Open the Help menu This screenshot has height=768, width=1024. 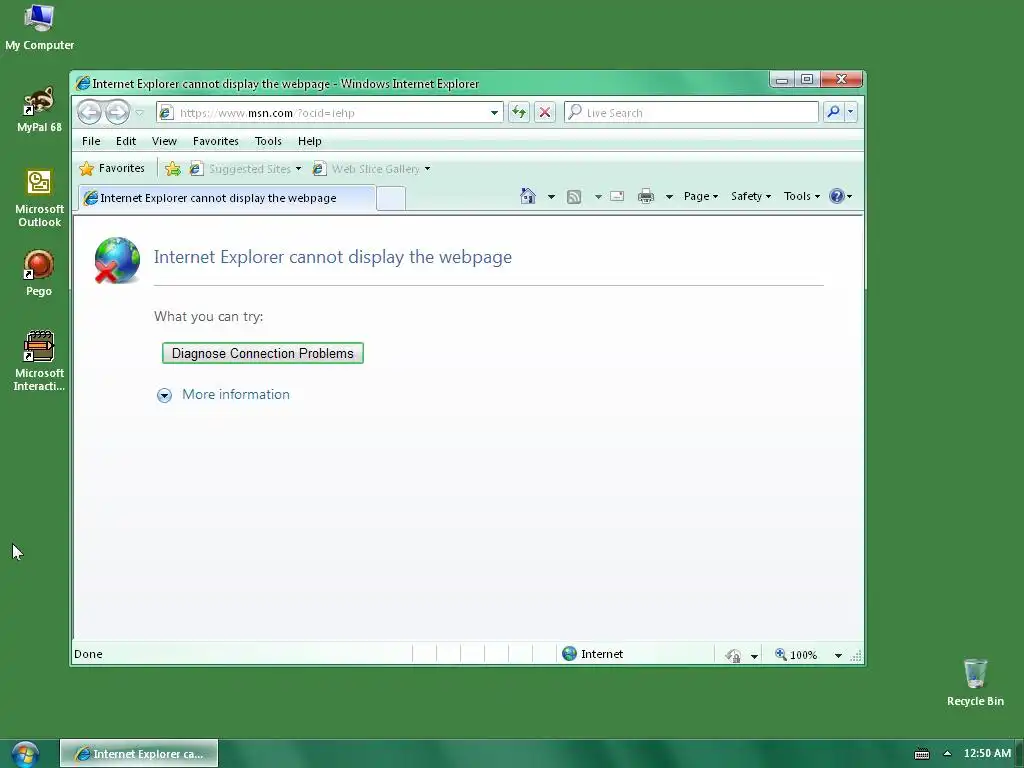click(x=310, y=141)
